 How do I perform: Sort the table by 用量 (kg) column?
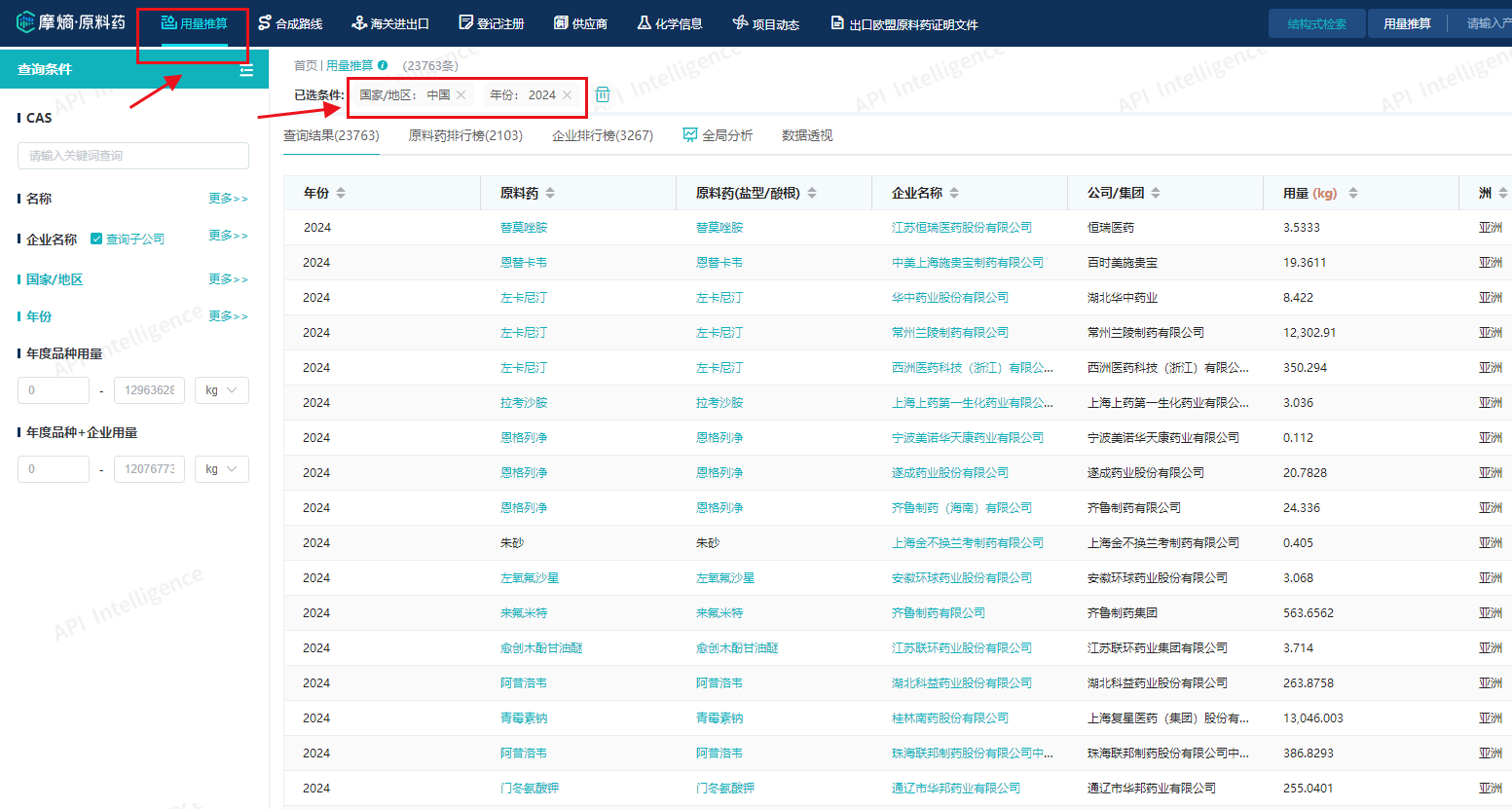[x=1352, y=193]
